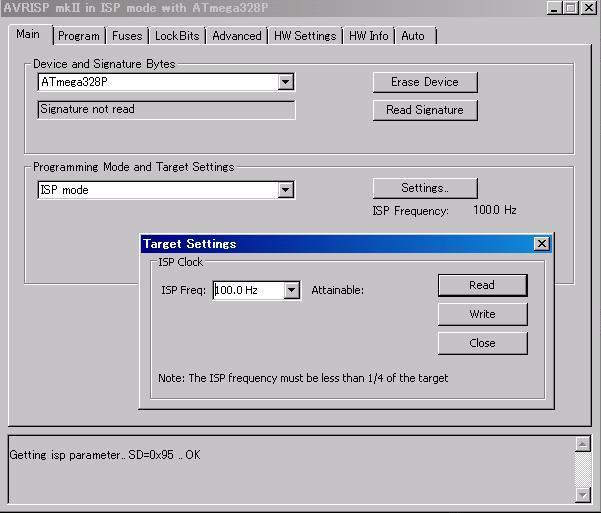This screenshot has width=601, height=513.
Task: Click log scrollbar up arrow
Action: point(583,444)
